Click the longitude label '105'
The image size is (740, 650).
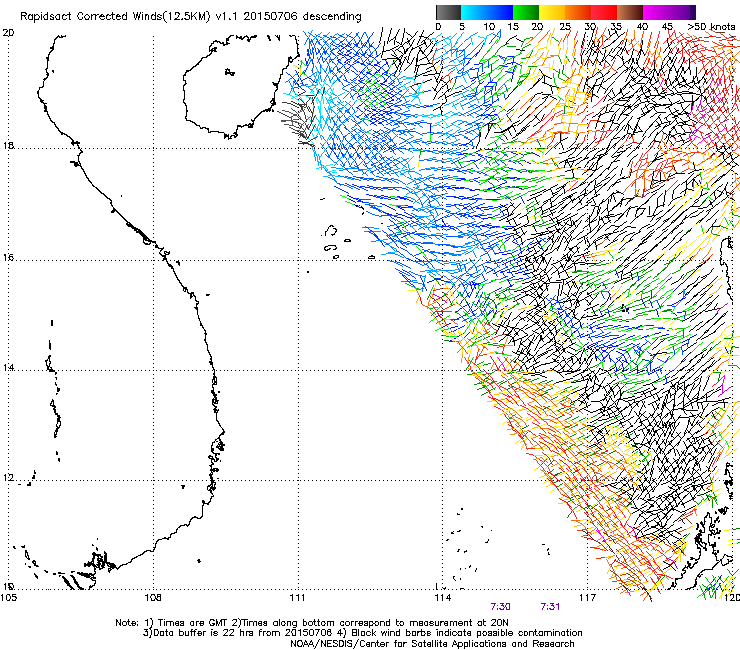pyautogui.click(x=8, y=598)
